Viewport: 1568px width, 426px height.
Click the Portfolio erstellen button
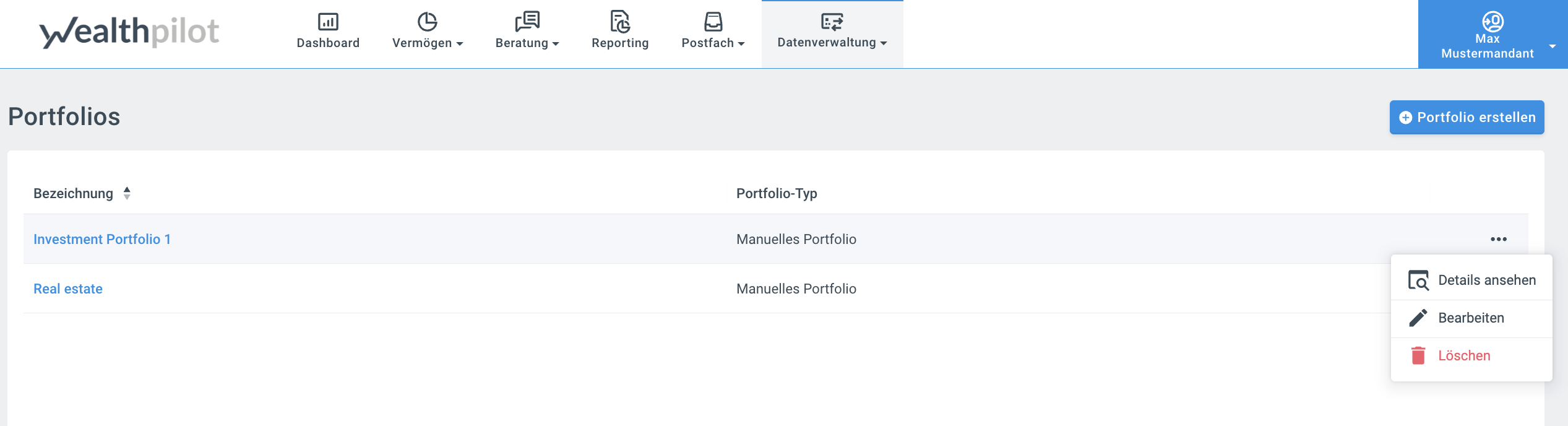(1467, 117)
